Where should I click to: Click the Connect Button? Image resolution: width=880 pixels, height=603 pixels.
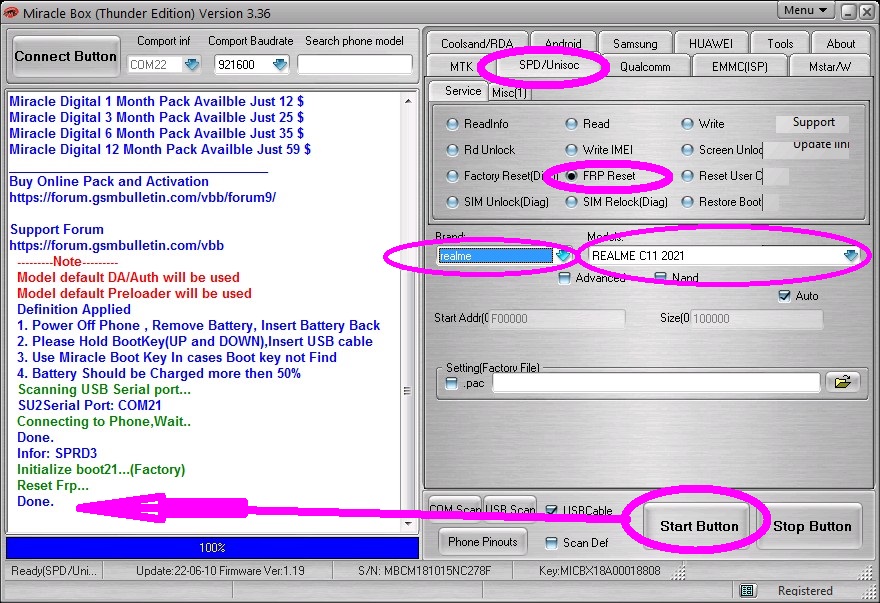[x=66, y=56]
